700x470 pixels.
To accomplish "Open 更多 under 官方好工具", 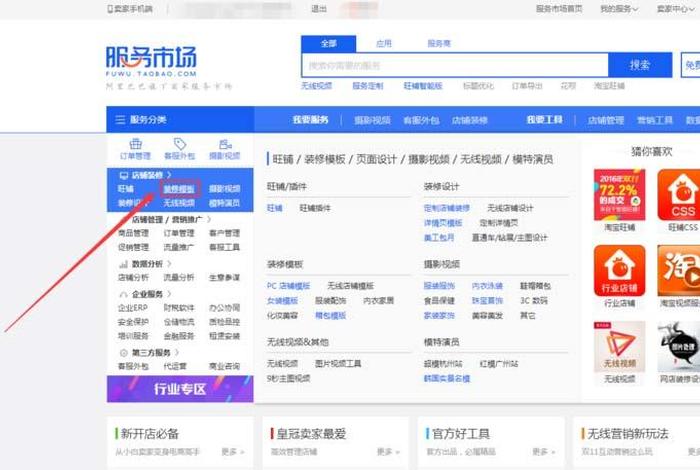I will [x=543, y=452].
